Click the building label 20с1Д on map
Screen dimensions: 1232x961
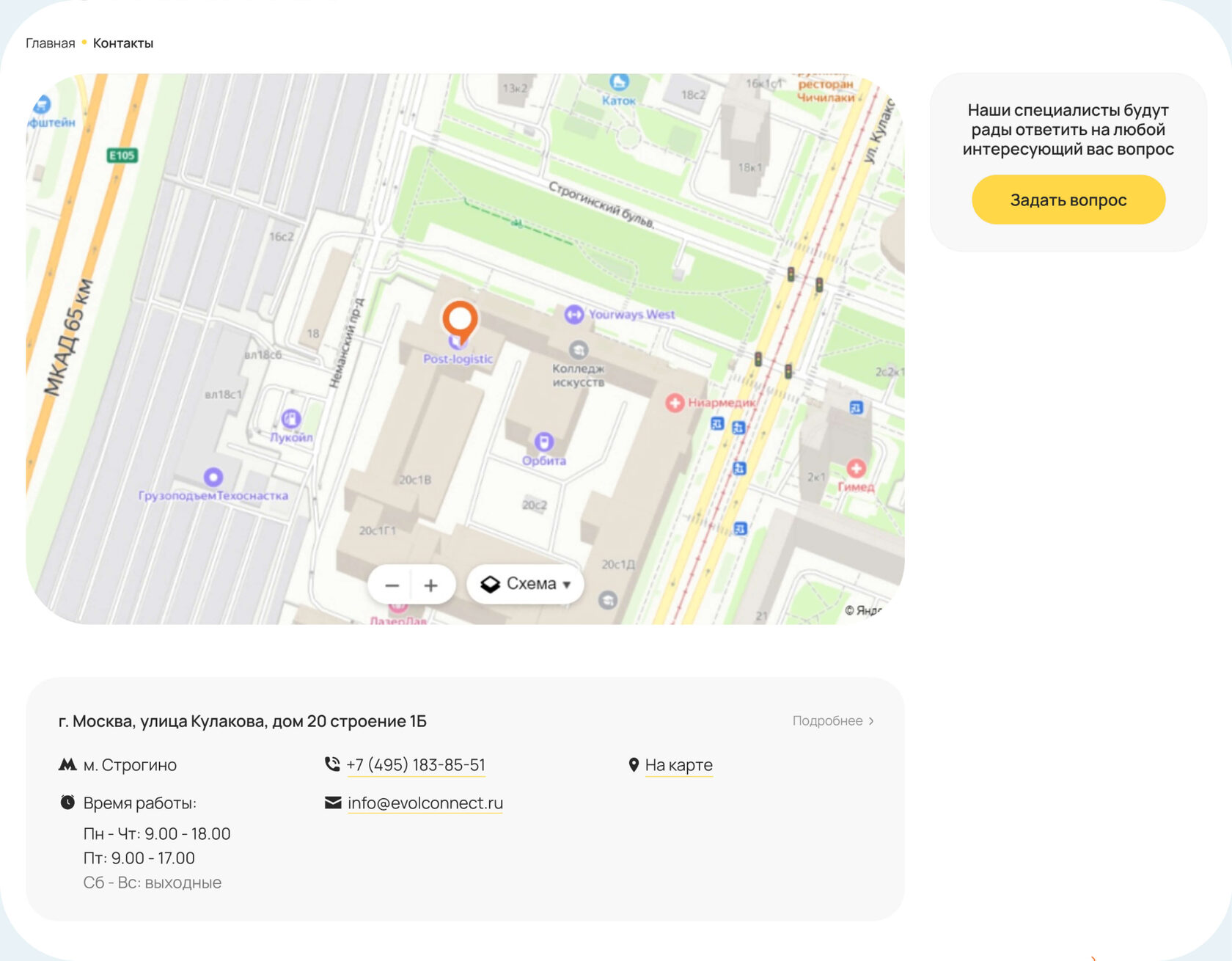(x=618, y=564)
